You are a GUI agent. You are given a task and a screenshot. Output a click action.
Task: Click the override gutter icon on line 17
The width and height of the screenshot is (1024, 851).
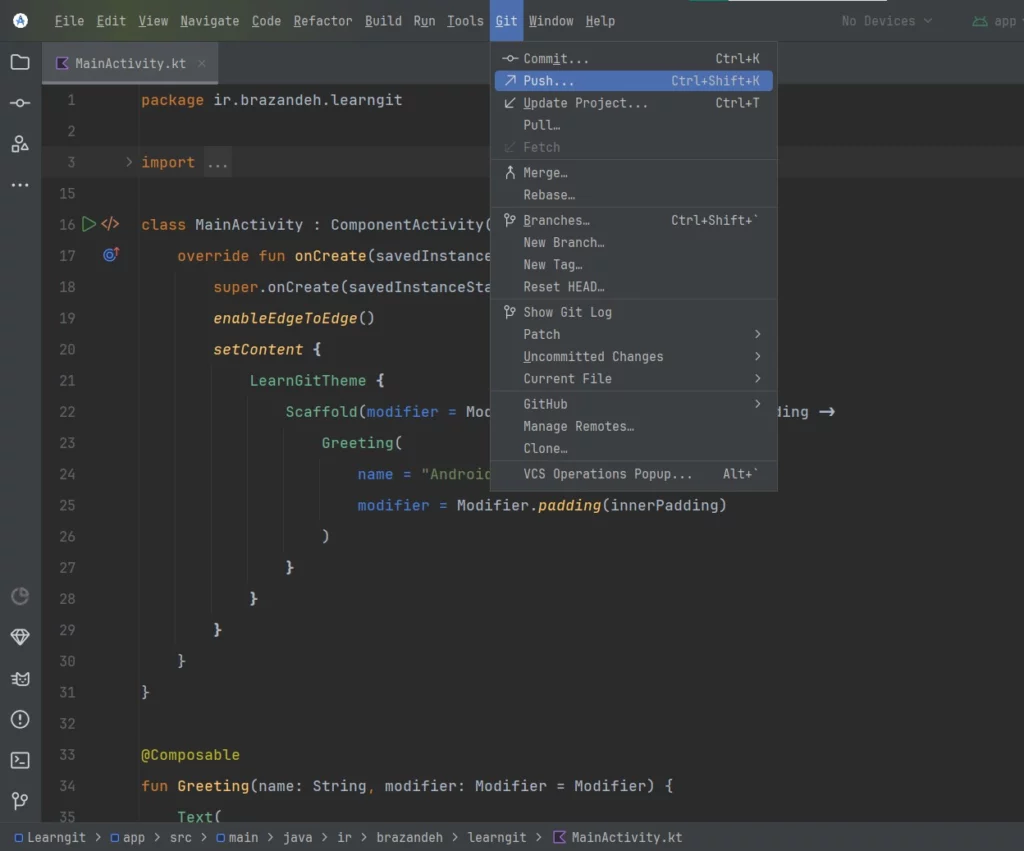point(111,254)
